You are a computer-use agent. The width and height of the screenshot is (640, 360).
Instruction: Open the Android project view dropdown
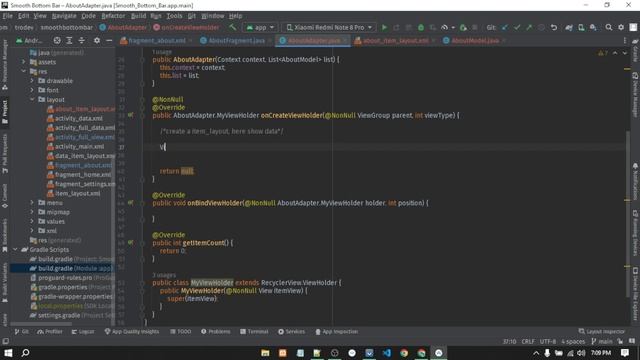29,40
